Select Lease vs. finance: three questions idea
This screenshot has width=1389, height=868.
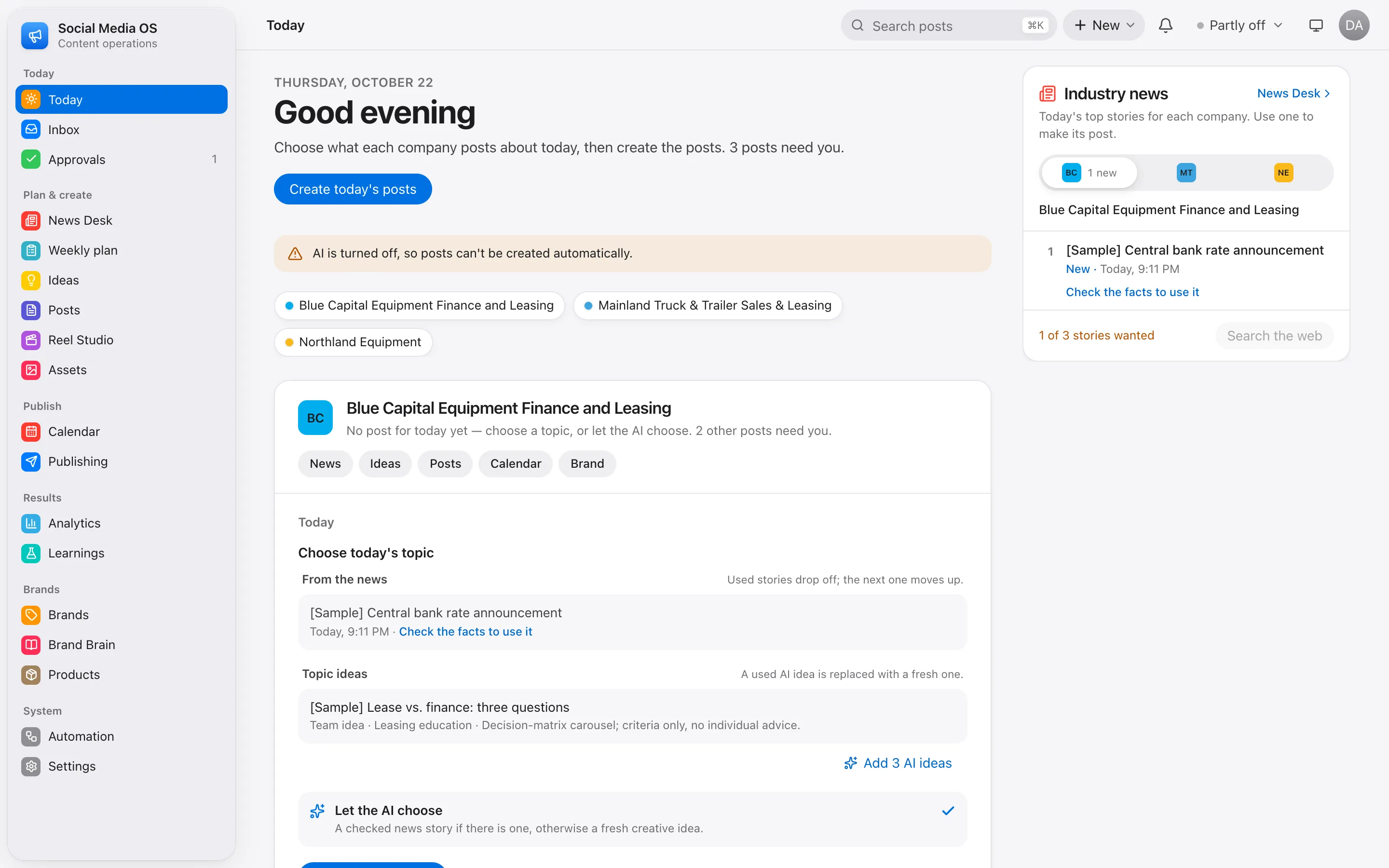tap(632, 716)
